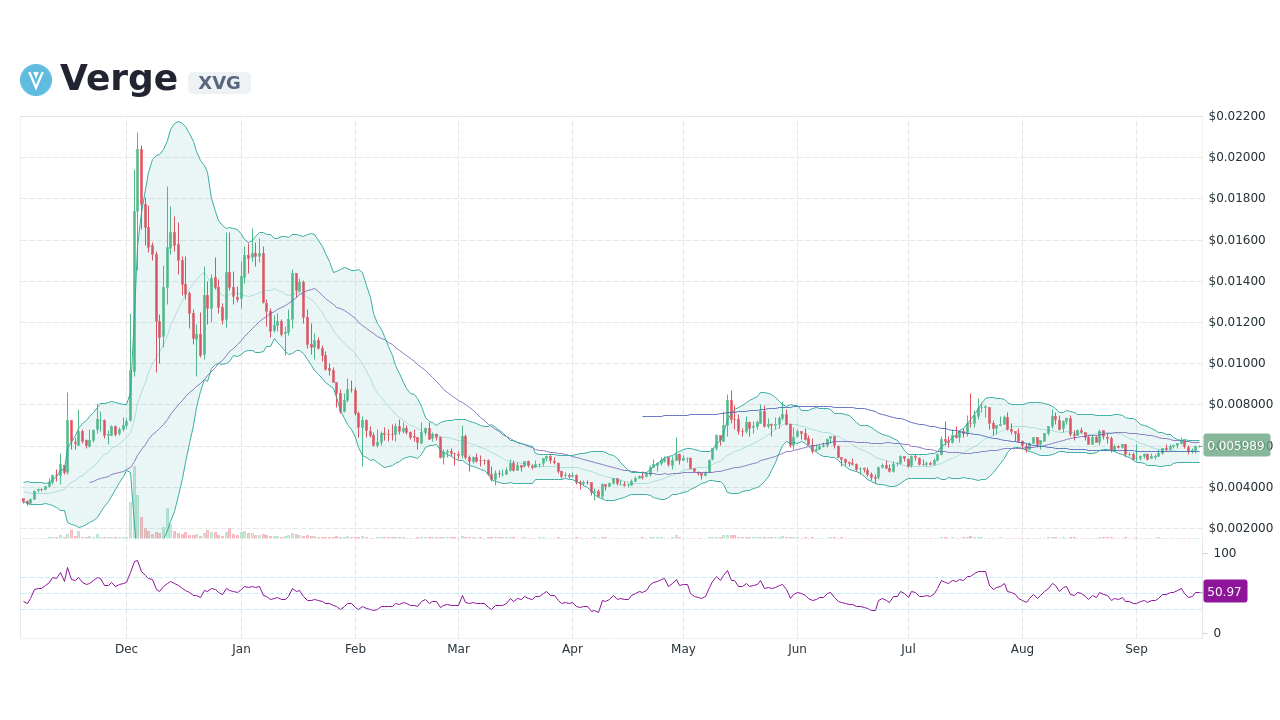Click the purple RSI value tag 50.97

tap(1225, 591)
